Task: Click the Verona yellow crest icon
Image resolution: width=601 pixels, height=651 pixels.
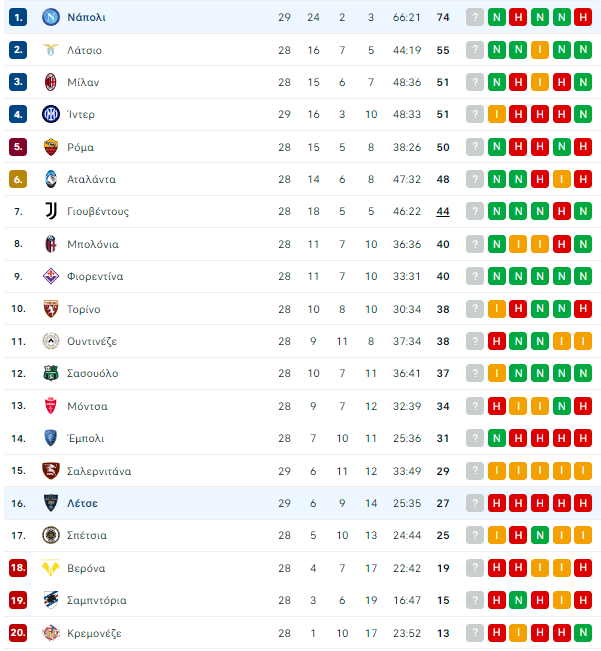Action: click(51, 568)
